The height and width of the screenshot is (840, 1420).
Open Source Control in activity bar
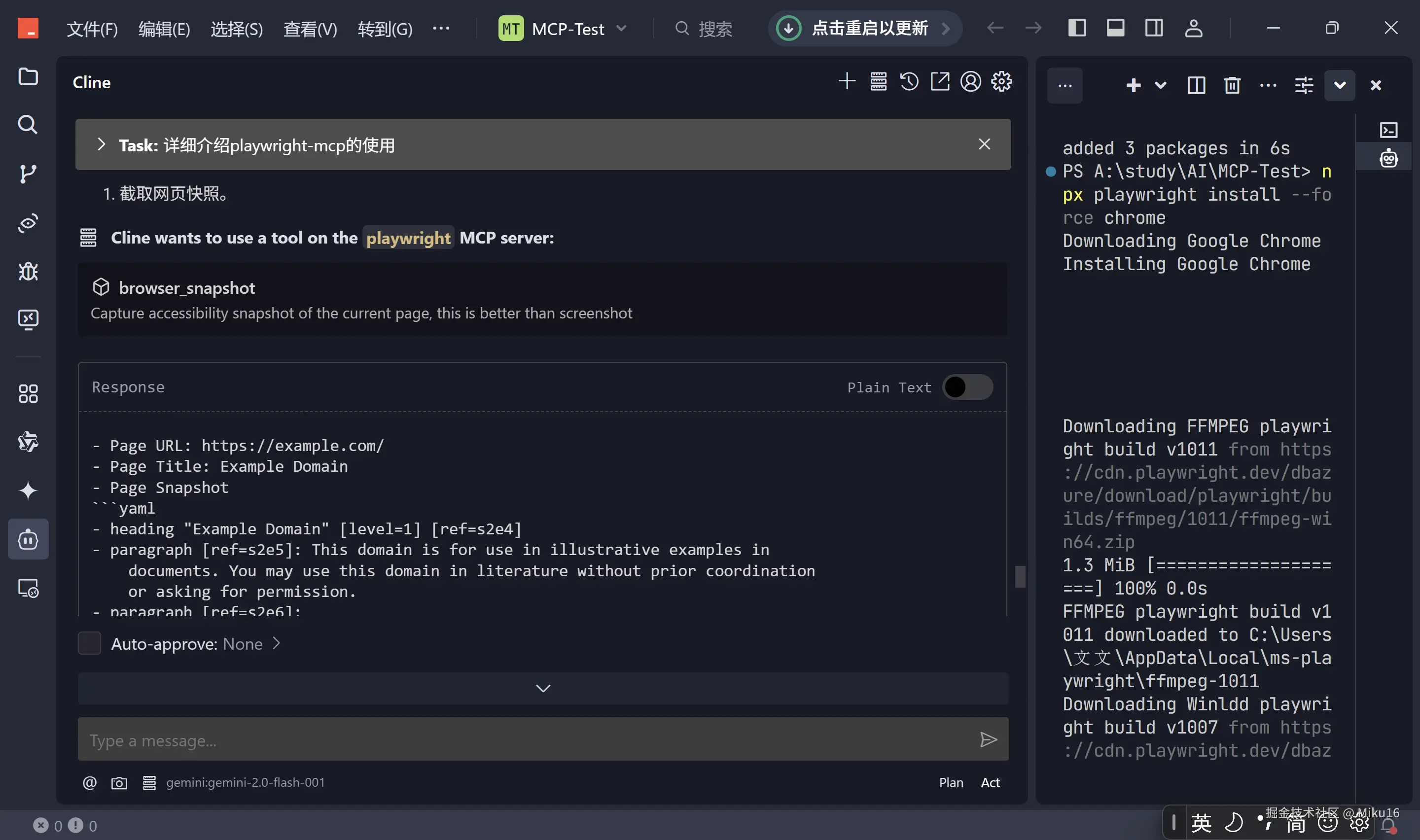(28, 174)
